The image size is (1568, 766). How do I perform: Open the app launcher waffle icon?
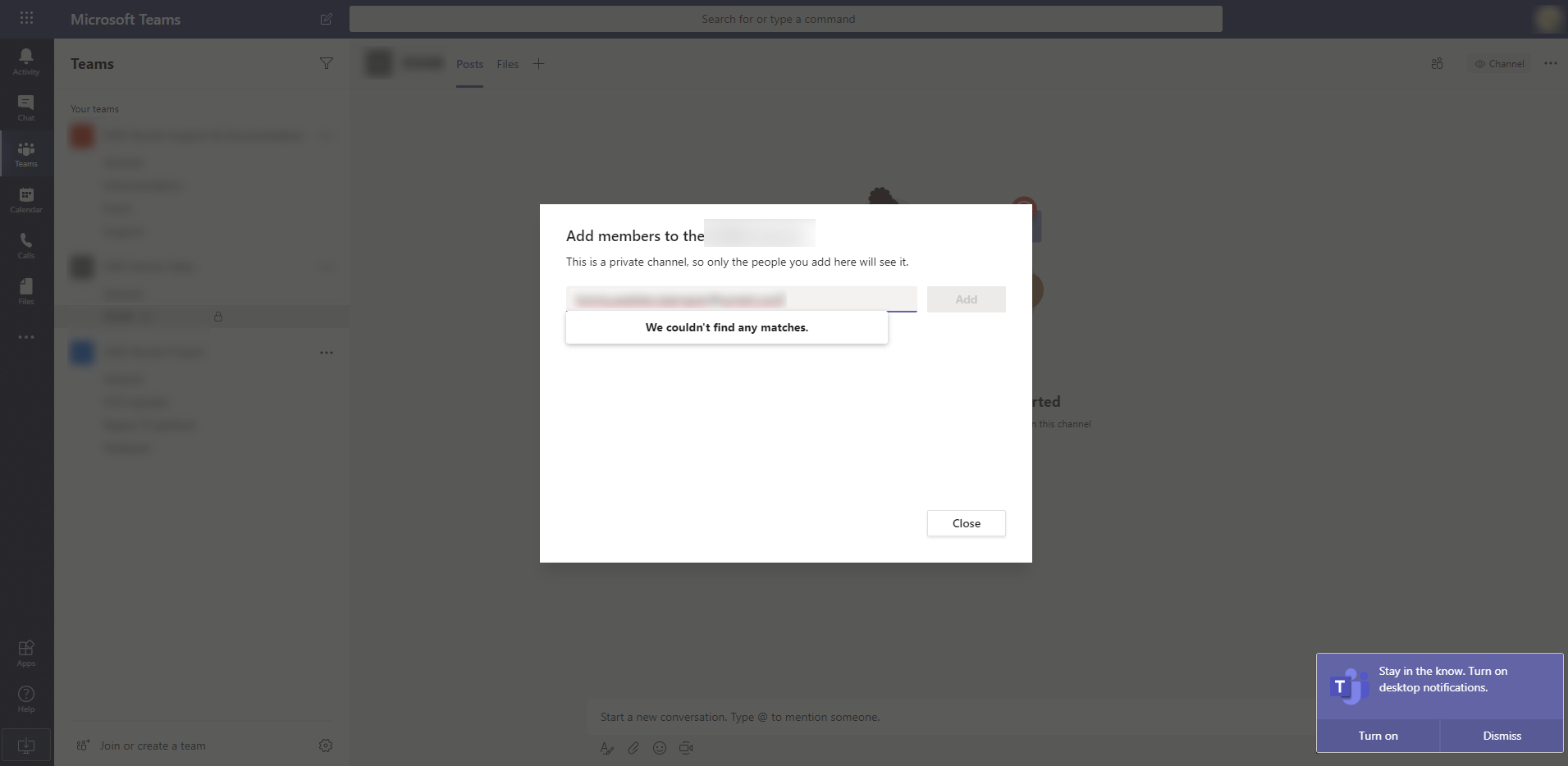click(x=26, y=18)
